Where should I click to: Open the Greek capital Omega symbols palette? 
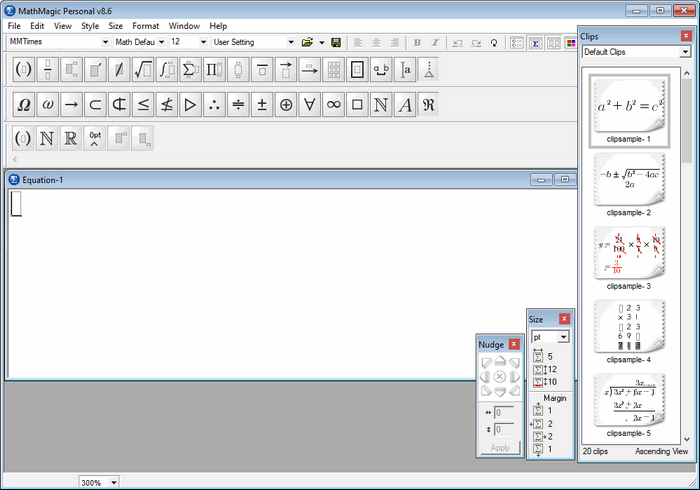pos(22,104)
